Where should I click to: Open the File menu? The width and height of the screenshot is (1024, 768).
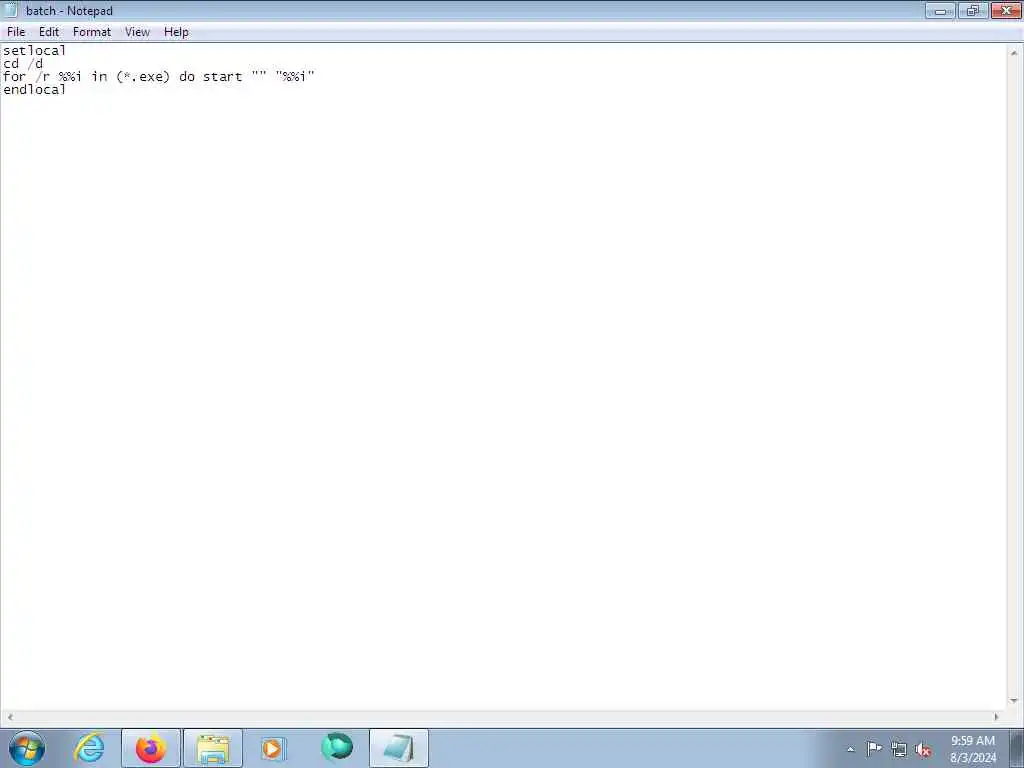pos(16,32)
